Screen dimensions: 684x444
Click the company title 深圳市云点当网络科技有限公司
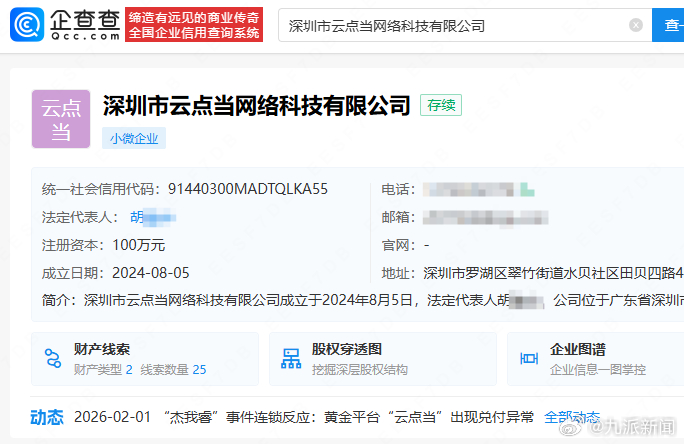point(256,106)
